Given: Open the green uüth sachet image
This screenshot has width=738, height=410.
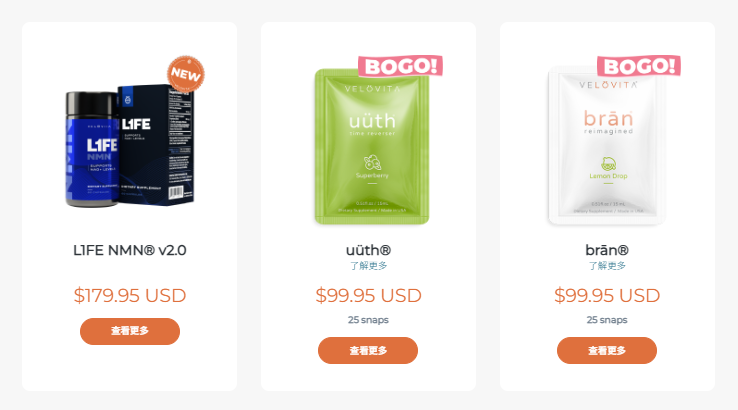Looking at the screenshot, I should point(372,147).
